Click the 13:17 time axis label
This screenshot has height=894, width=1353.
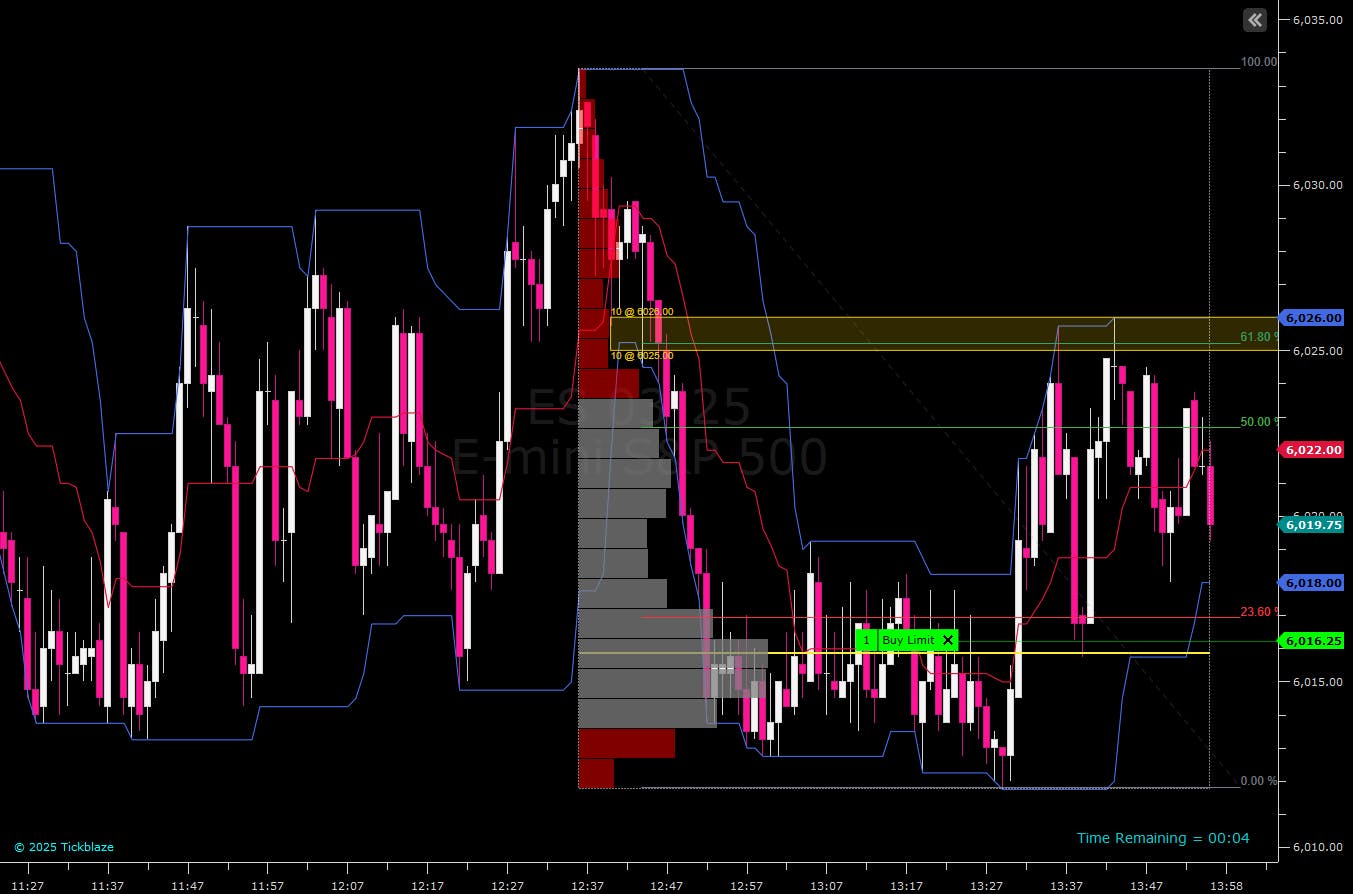point(907,886)
